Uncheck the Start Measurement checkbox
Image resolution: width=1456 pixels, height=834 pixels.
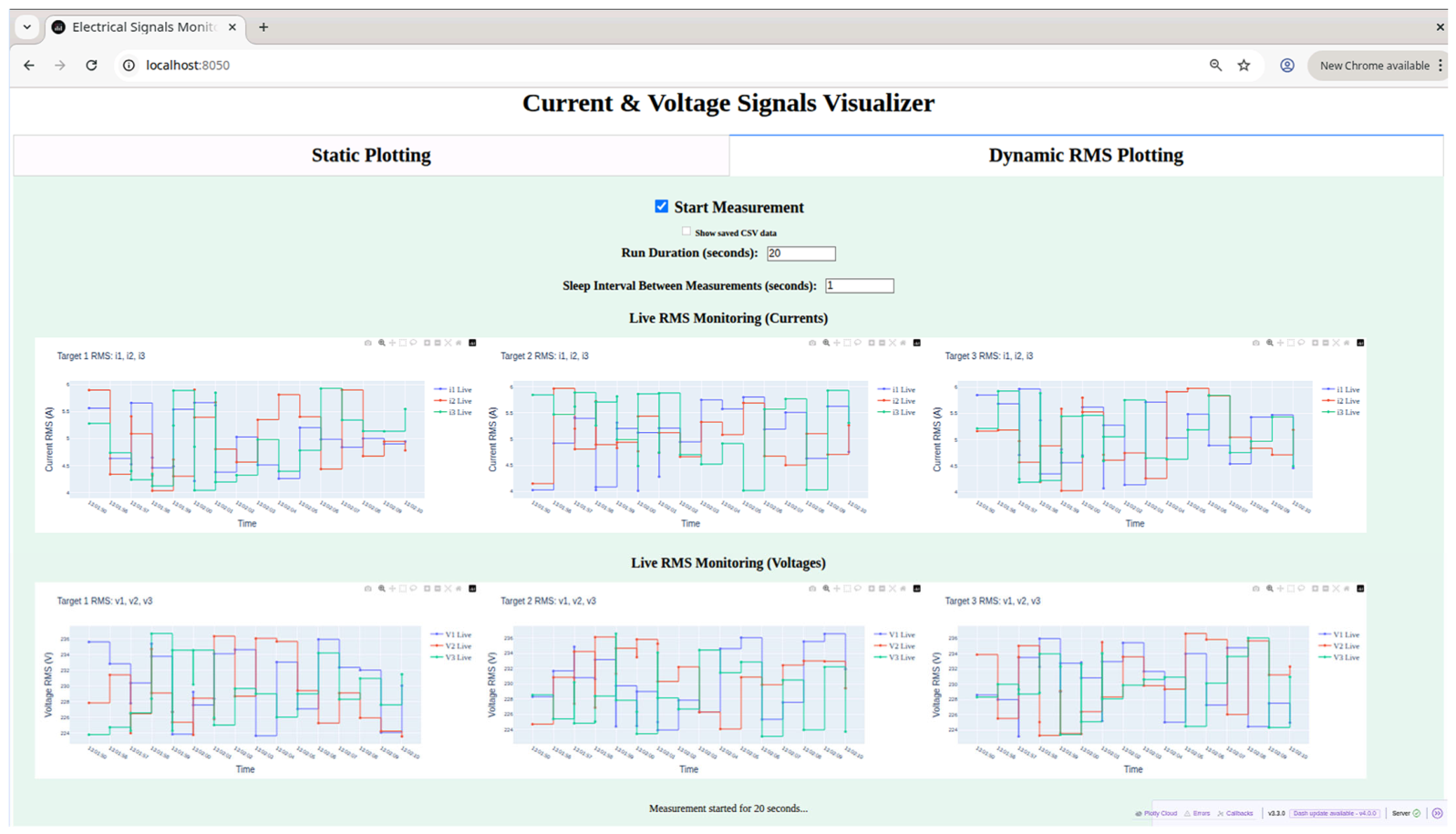pos(662,206)
